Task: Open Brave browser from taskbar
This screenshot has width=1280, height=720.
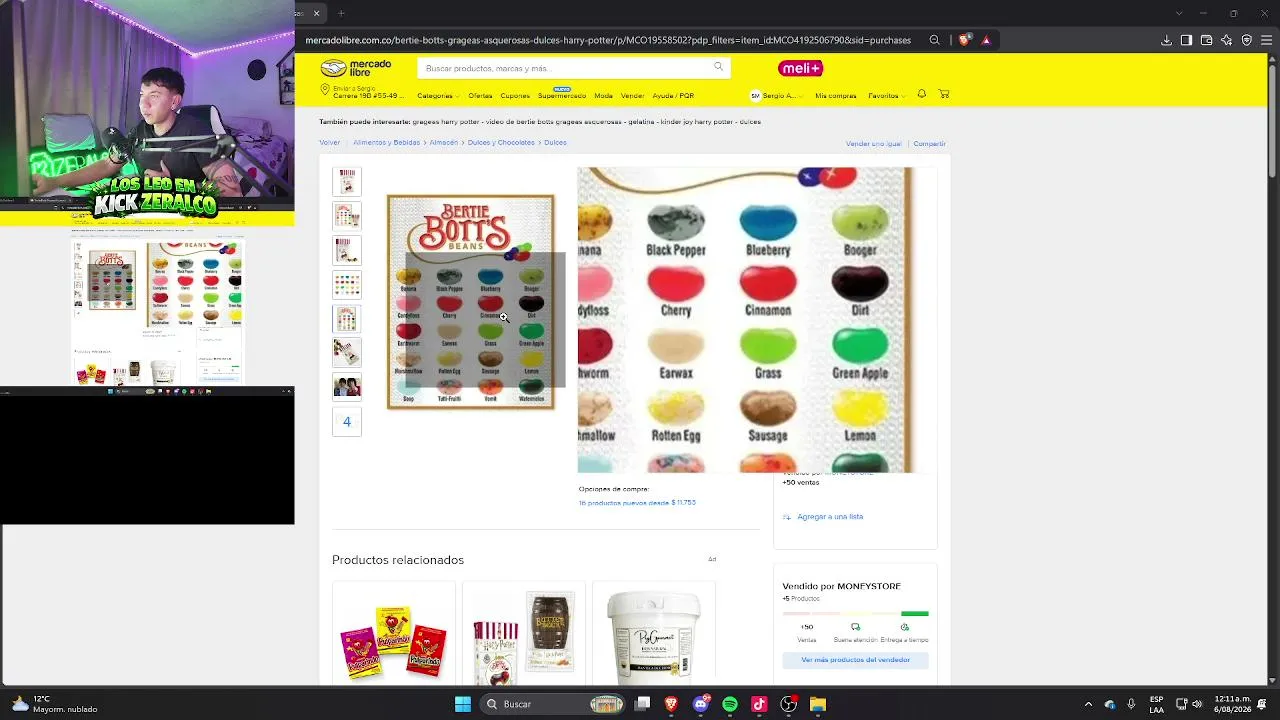Action: [671, 704]
